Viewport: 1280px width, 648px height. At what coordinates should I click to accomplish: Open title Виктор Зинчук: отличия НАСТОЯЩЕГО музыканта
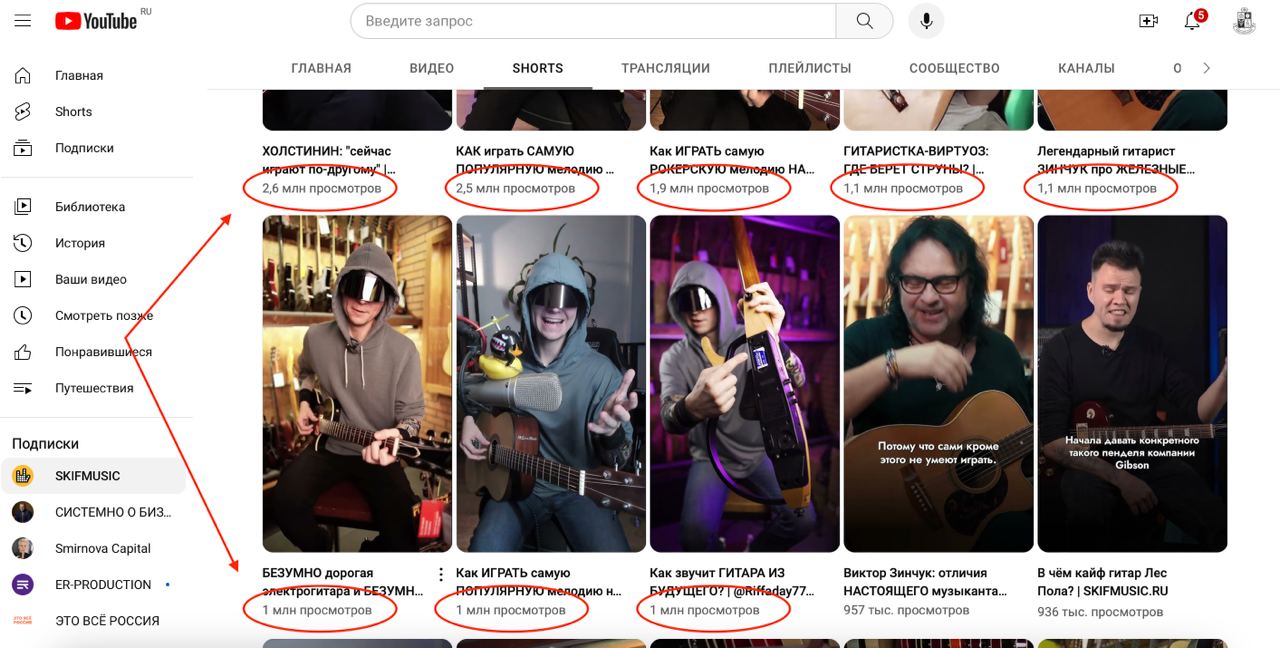926,582
